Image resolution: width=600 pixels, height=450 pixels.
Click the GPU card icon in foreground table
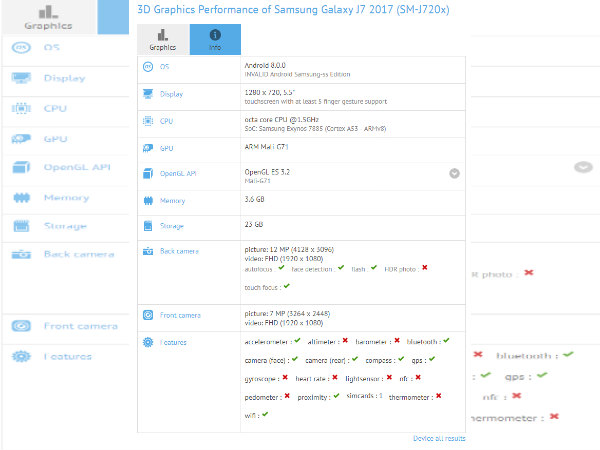pos(148,148)
